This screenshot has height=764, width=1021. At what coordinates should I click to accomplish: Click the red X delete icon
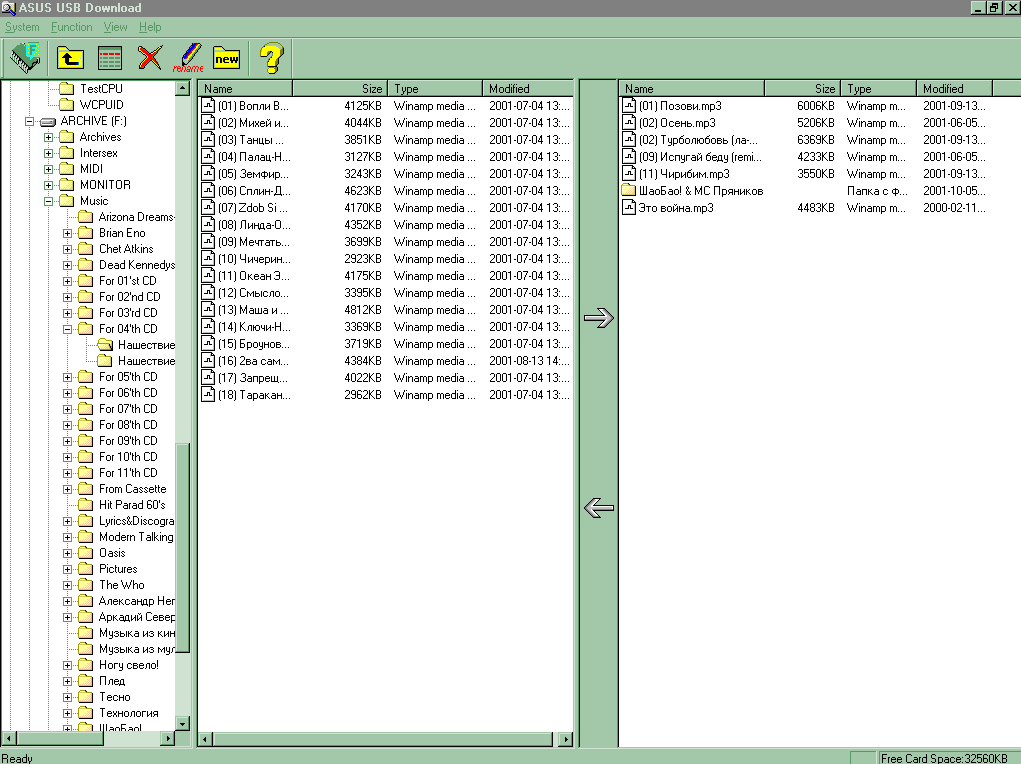pos(150,58)
